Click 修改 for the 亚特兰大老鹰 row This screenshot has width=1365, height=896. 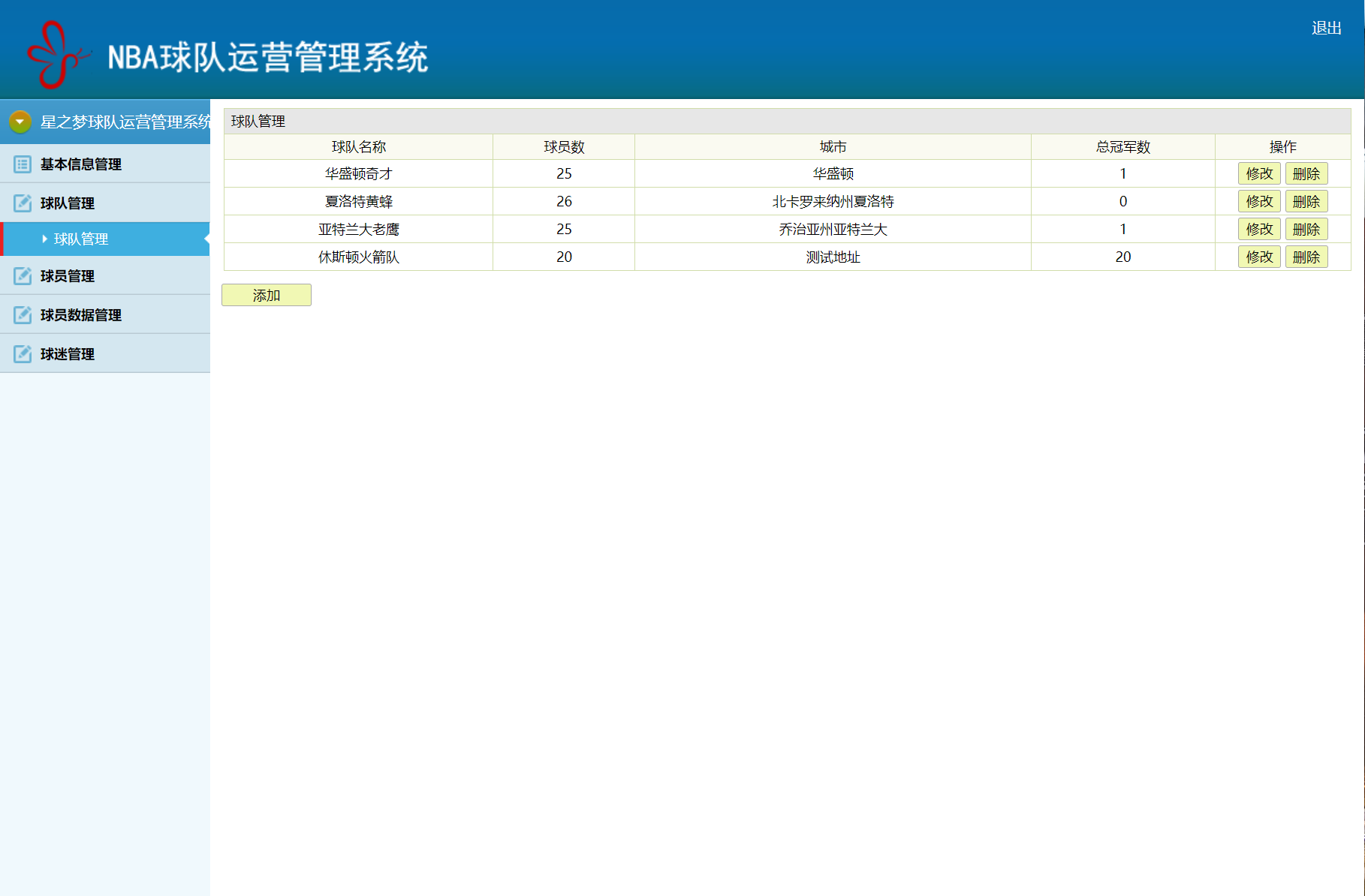1258,229
